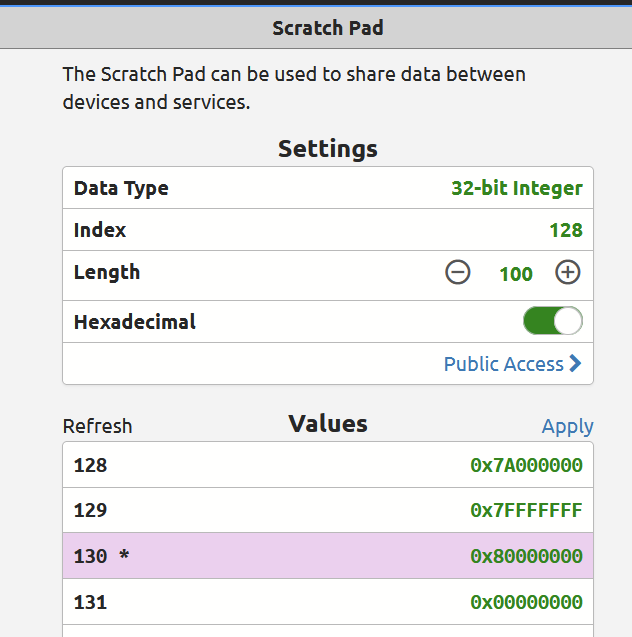Decrease Length with the minus icon
The image size is (632, 637).
tap(458, 272)
